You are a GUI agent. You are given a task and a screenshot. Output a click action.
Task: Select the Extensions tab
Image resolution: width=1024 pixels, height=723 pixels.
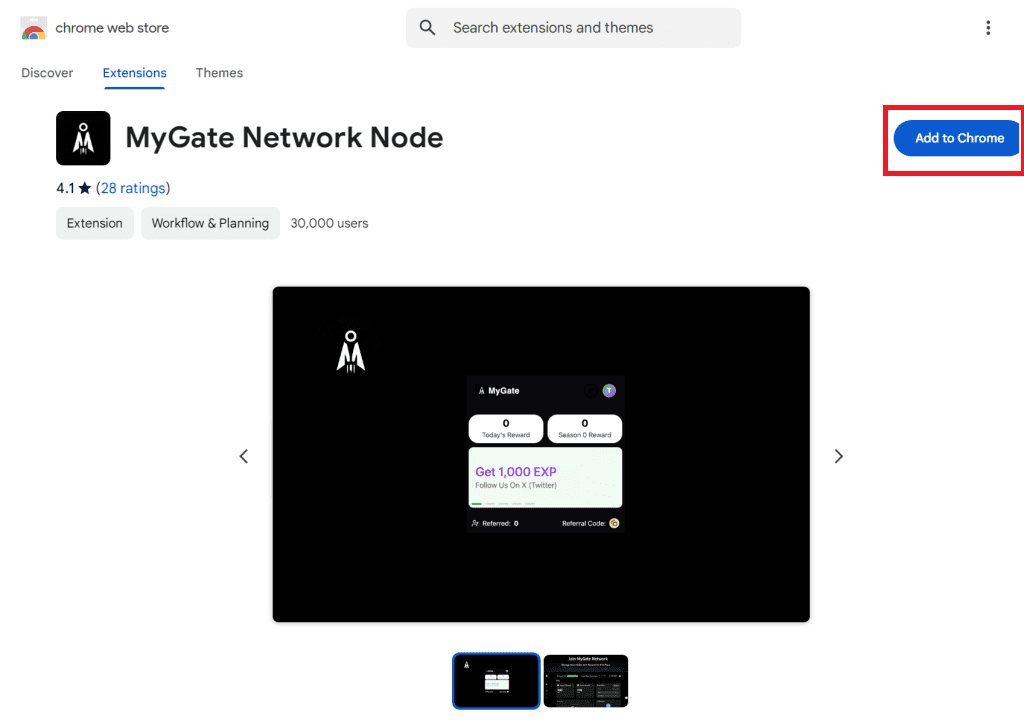135,72
